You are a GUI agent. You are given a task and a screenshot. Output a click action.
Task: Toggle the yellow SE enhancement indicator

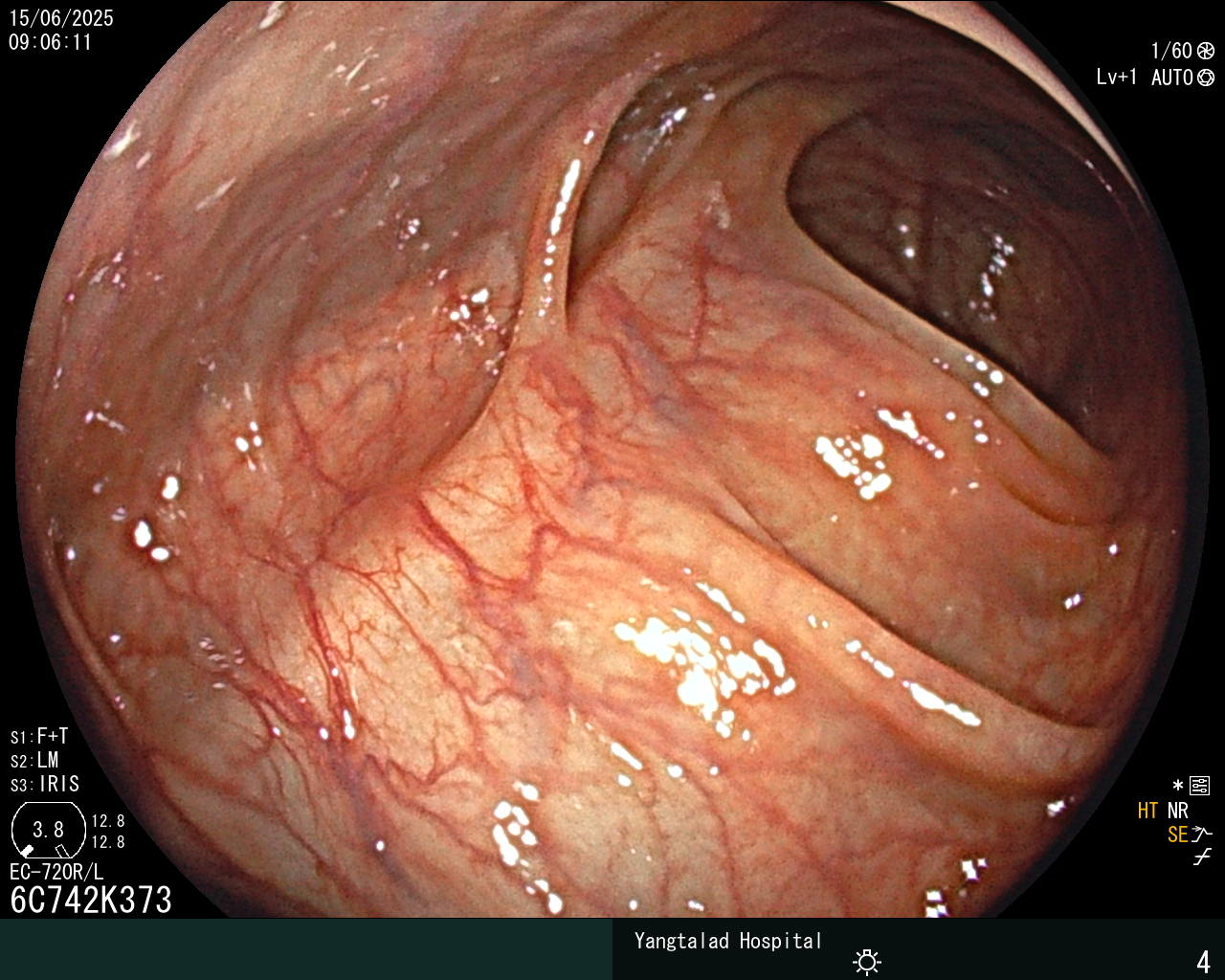(x=1178, y=835)
